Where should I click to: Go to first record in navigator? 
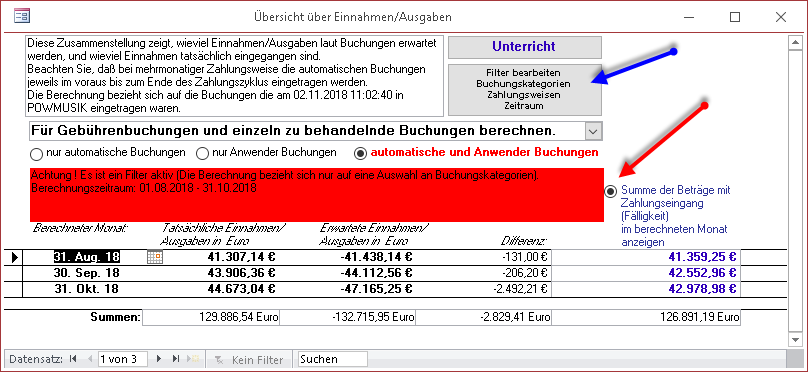tap(73, 359)
